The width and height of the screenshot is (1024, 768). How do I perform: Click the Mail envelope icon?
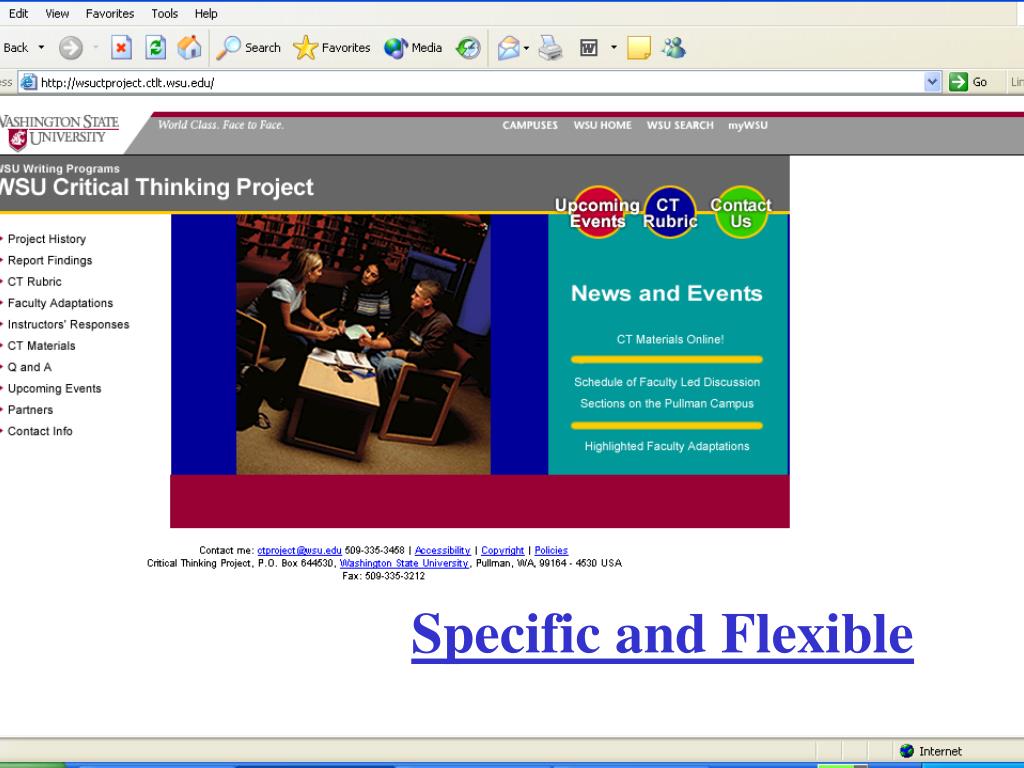(508, 48)
